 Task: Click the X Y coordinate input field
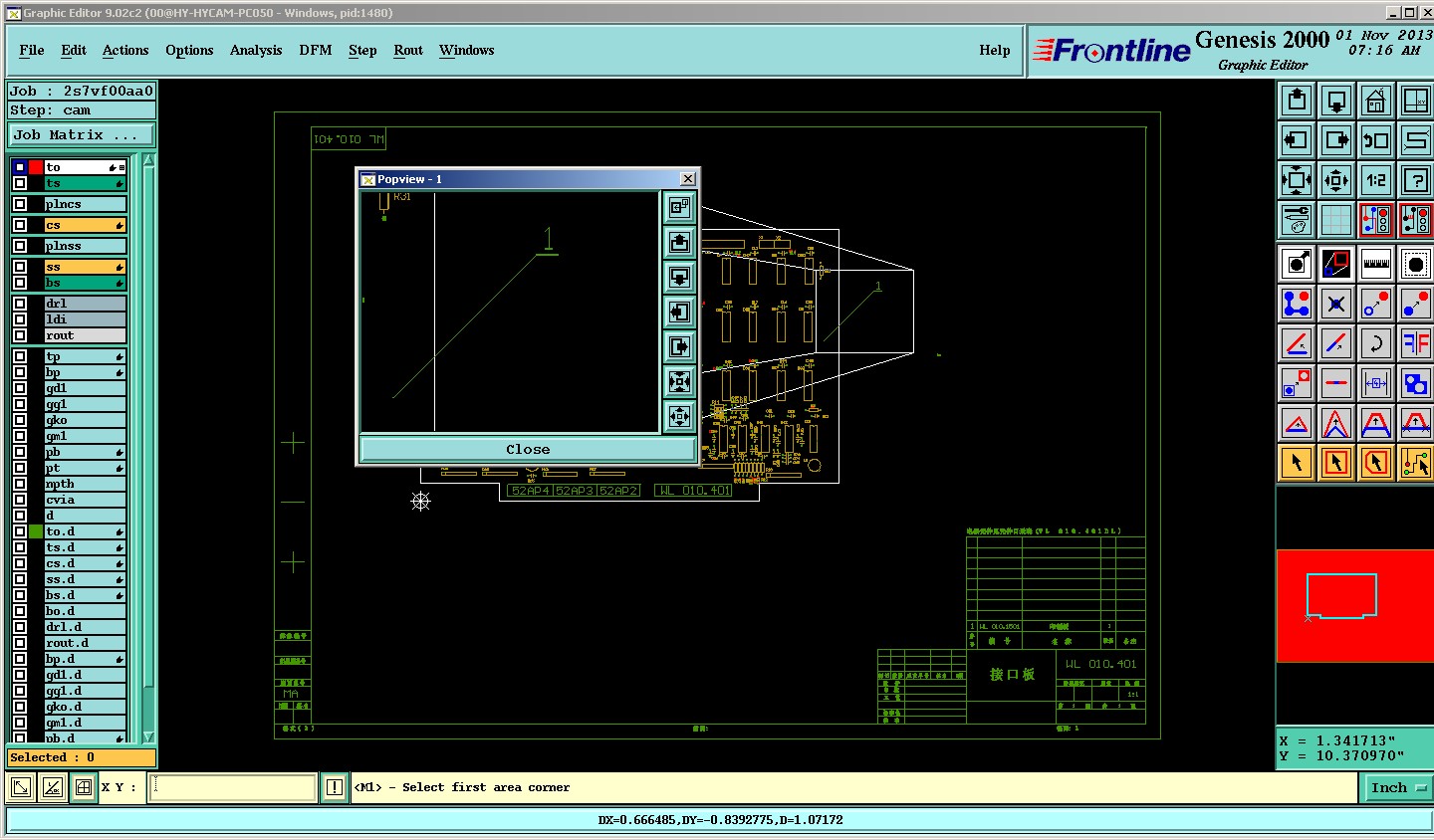pos(233,787)
